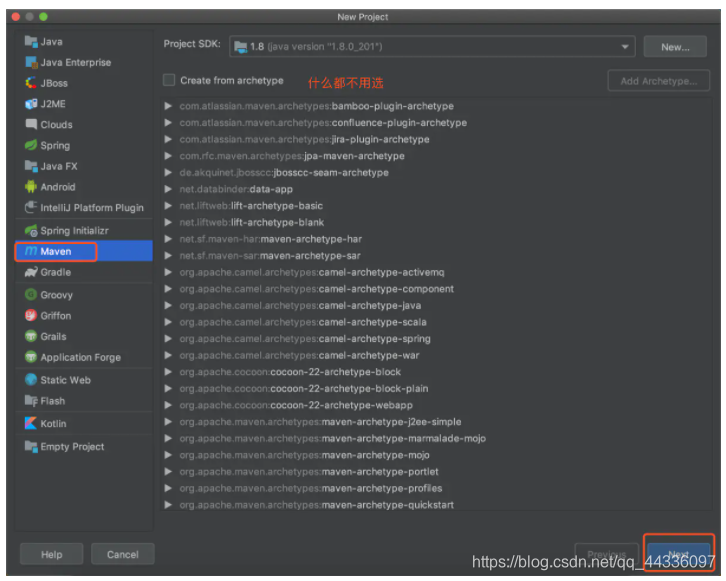Select the Gradle elephant icon
This screenshot has width=726, height=581.
point(31,272)
